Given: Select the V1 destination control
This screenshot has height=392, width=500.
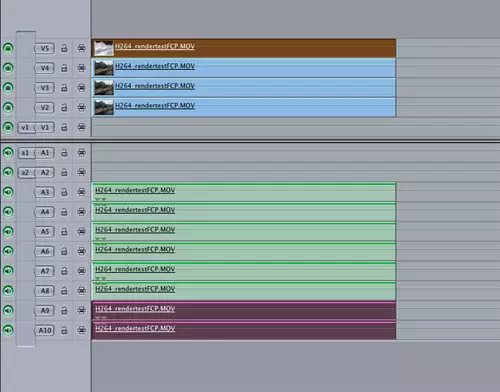Looking at the screenshot, I should 44,127.
